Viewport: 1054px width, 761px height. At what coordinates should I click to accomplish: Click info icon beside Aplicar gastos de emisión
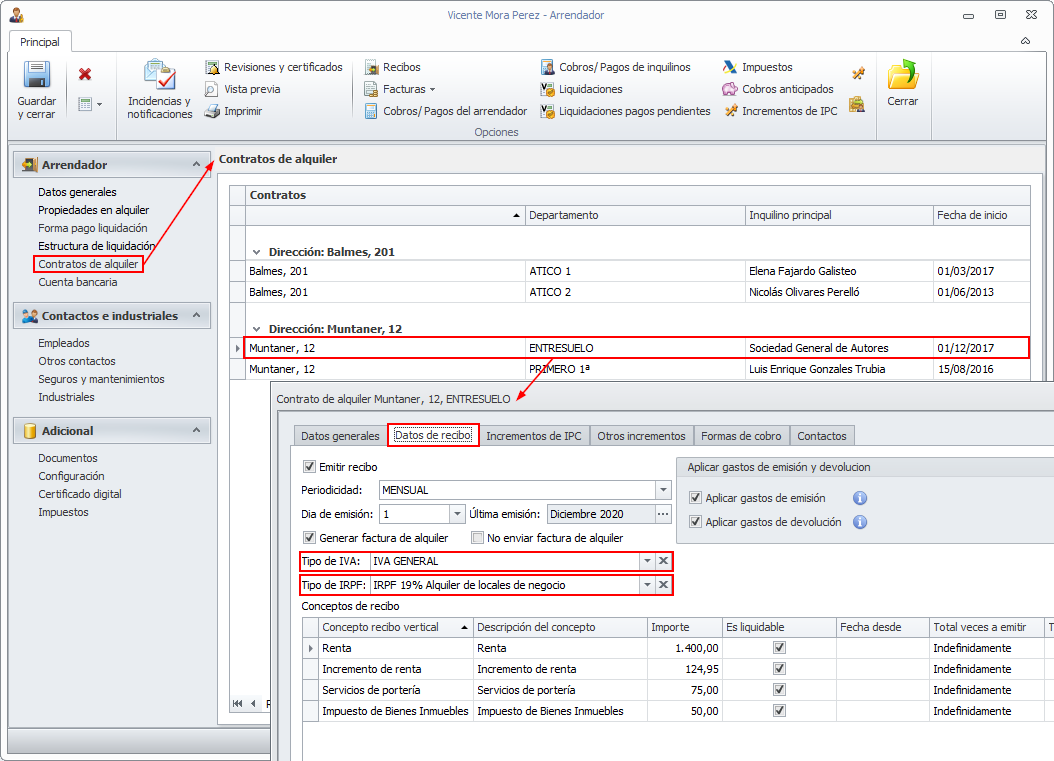tap(859, 498)
